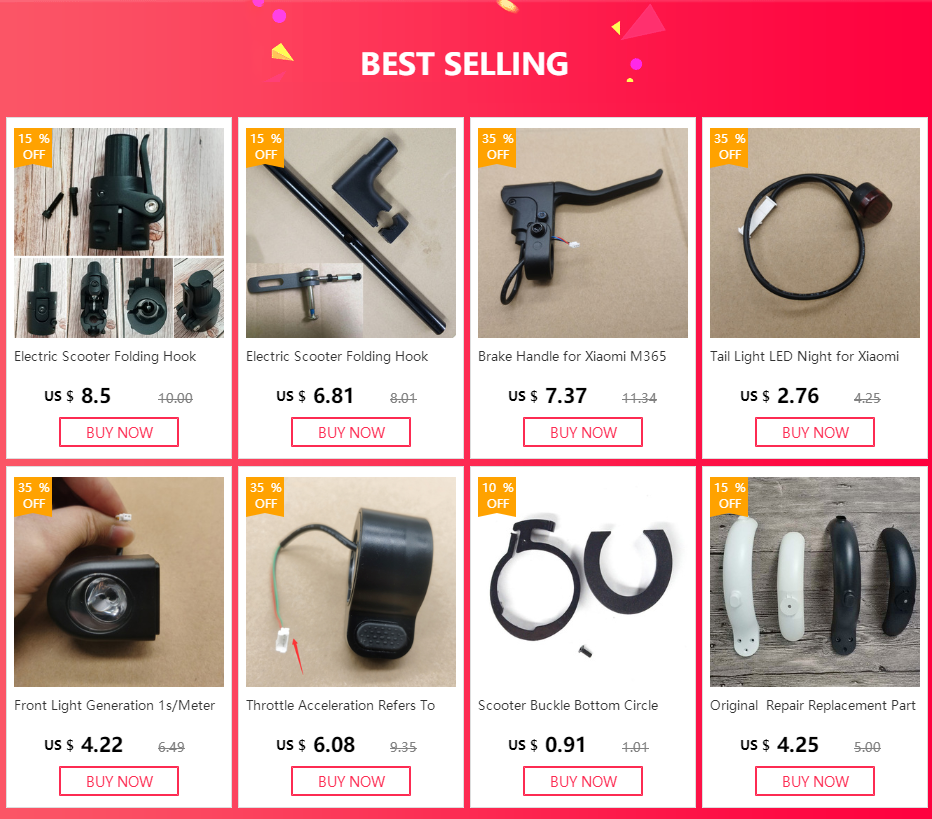Buy the Original Repair Replacement Part
This screenshot has height=819, width=932.
tap(814, 781)
